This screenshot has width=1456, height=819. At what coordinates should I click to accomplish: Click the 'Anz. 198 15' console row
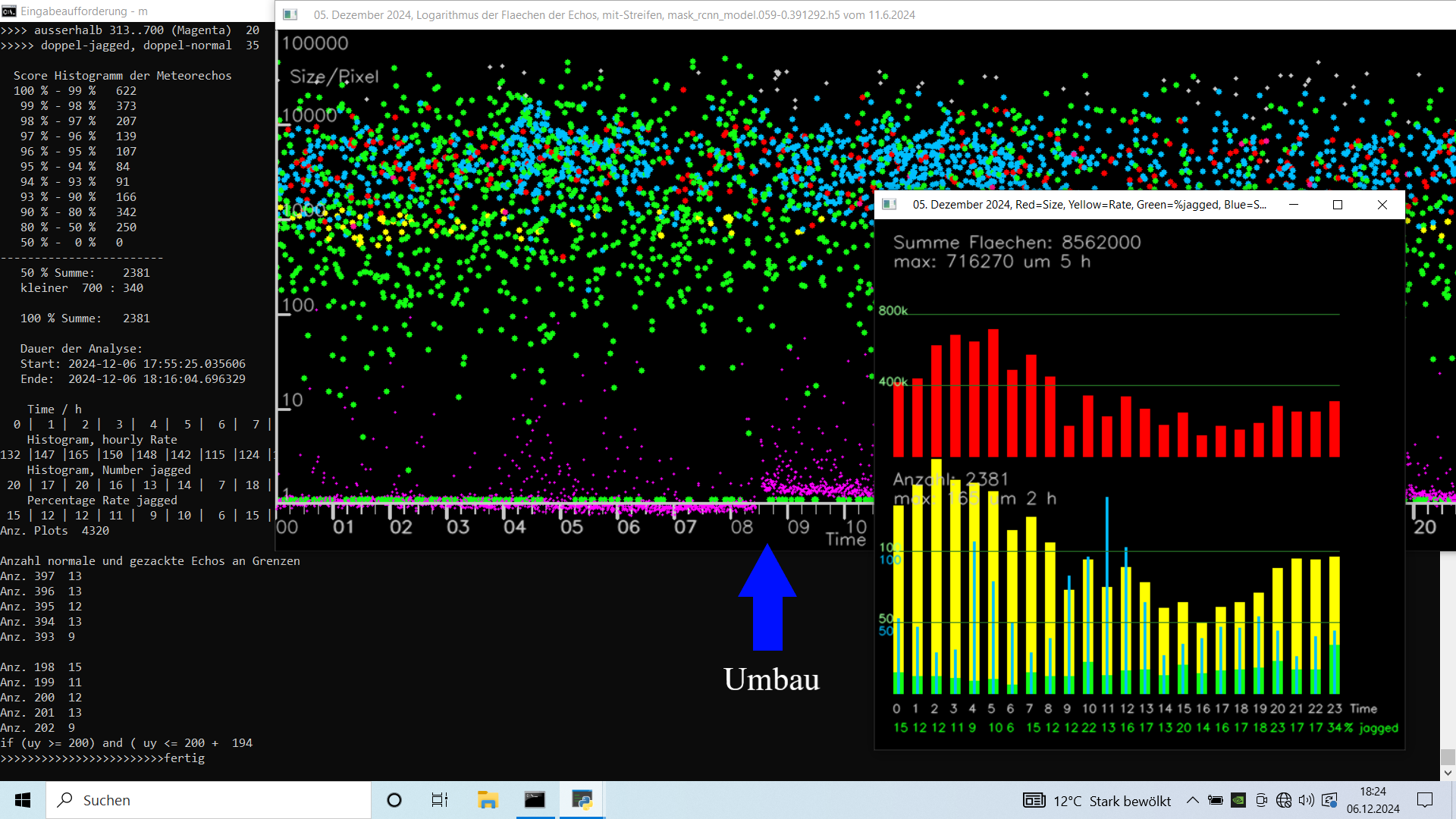pyautogui.click(x=41, y=667)
